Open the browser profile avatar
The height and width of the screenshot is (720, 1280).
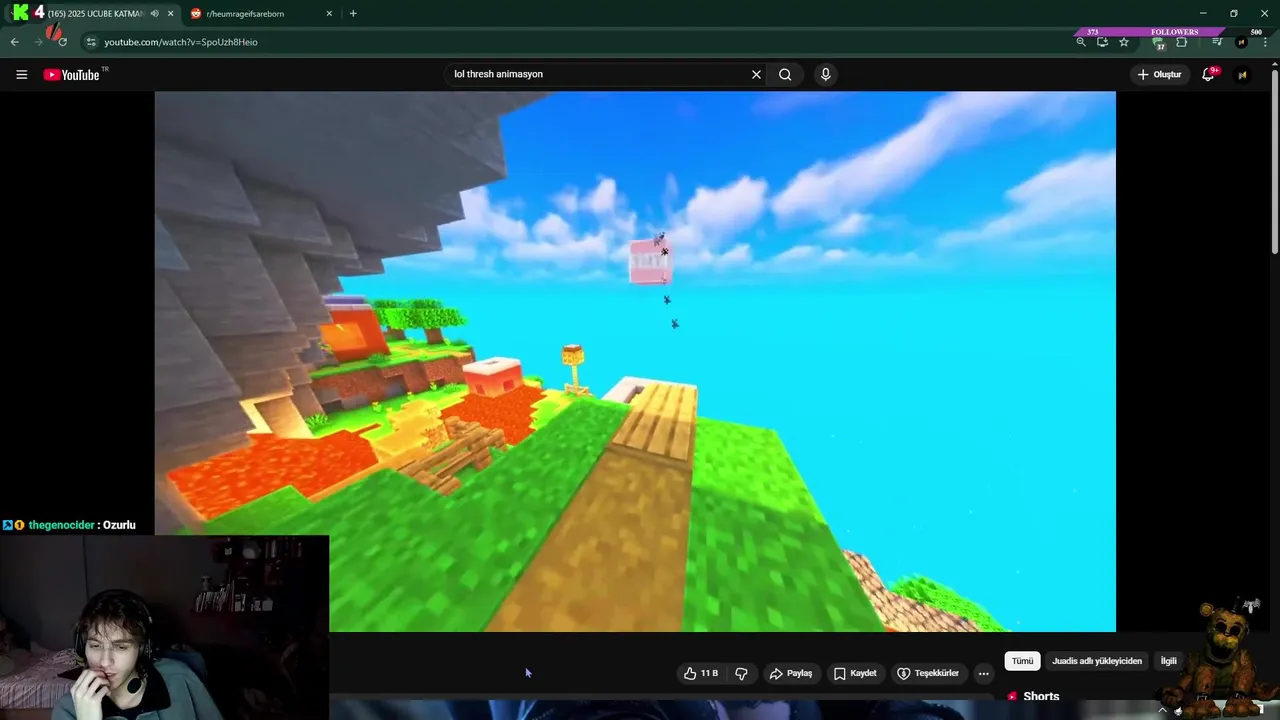coord(1241,42)
